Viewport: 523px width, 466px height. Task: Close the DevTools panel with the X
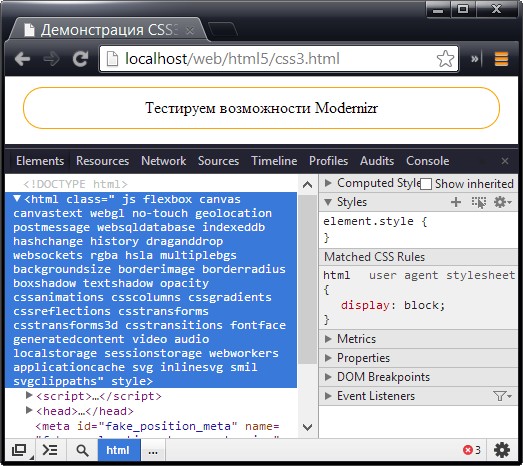click(x=505, y=161)
